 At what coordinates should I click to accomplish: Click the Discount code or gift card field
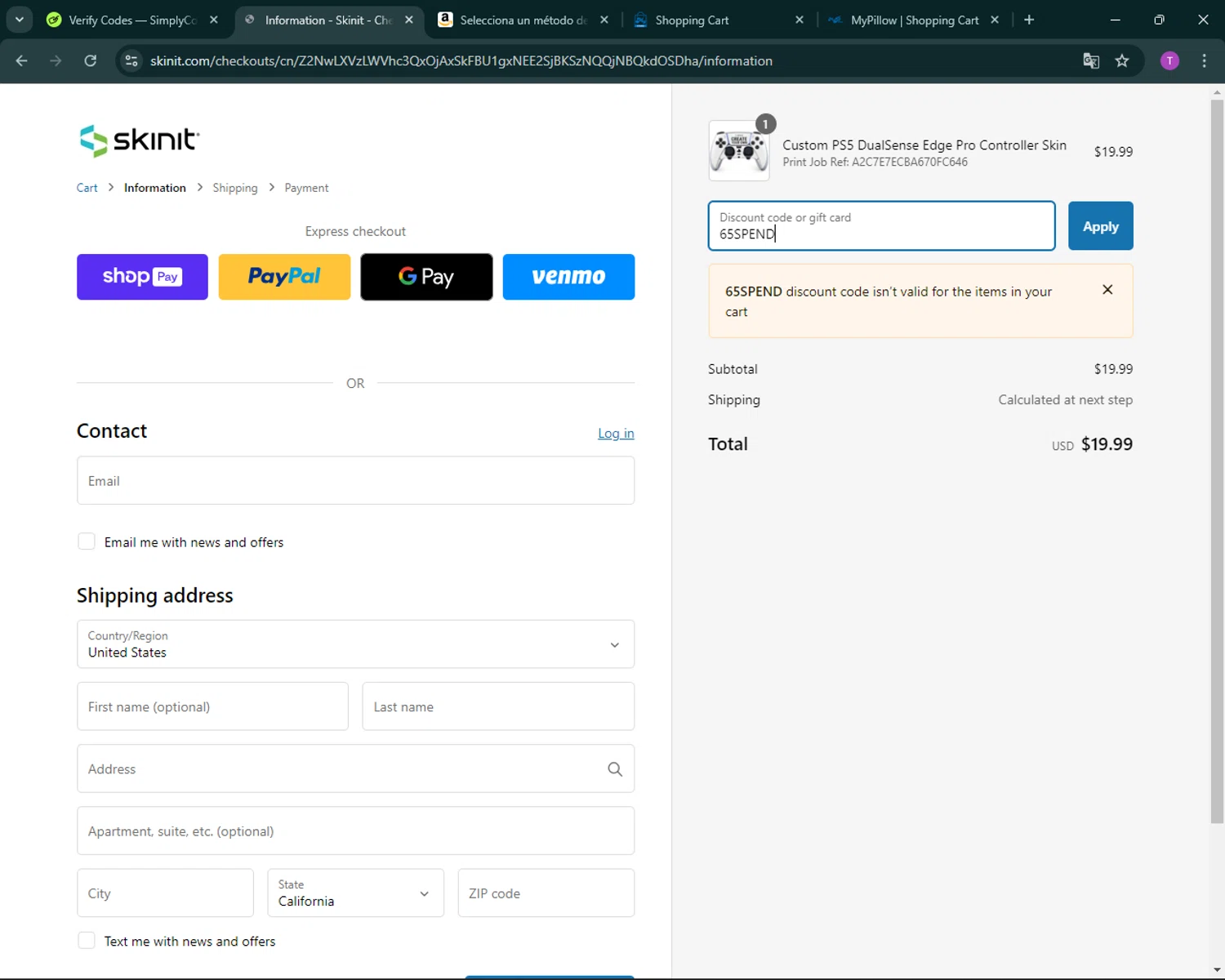[881, 225]
